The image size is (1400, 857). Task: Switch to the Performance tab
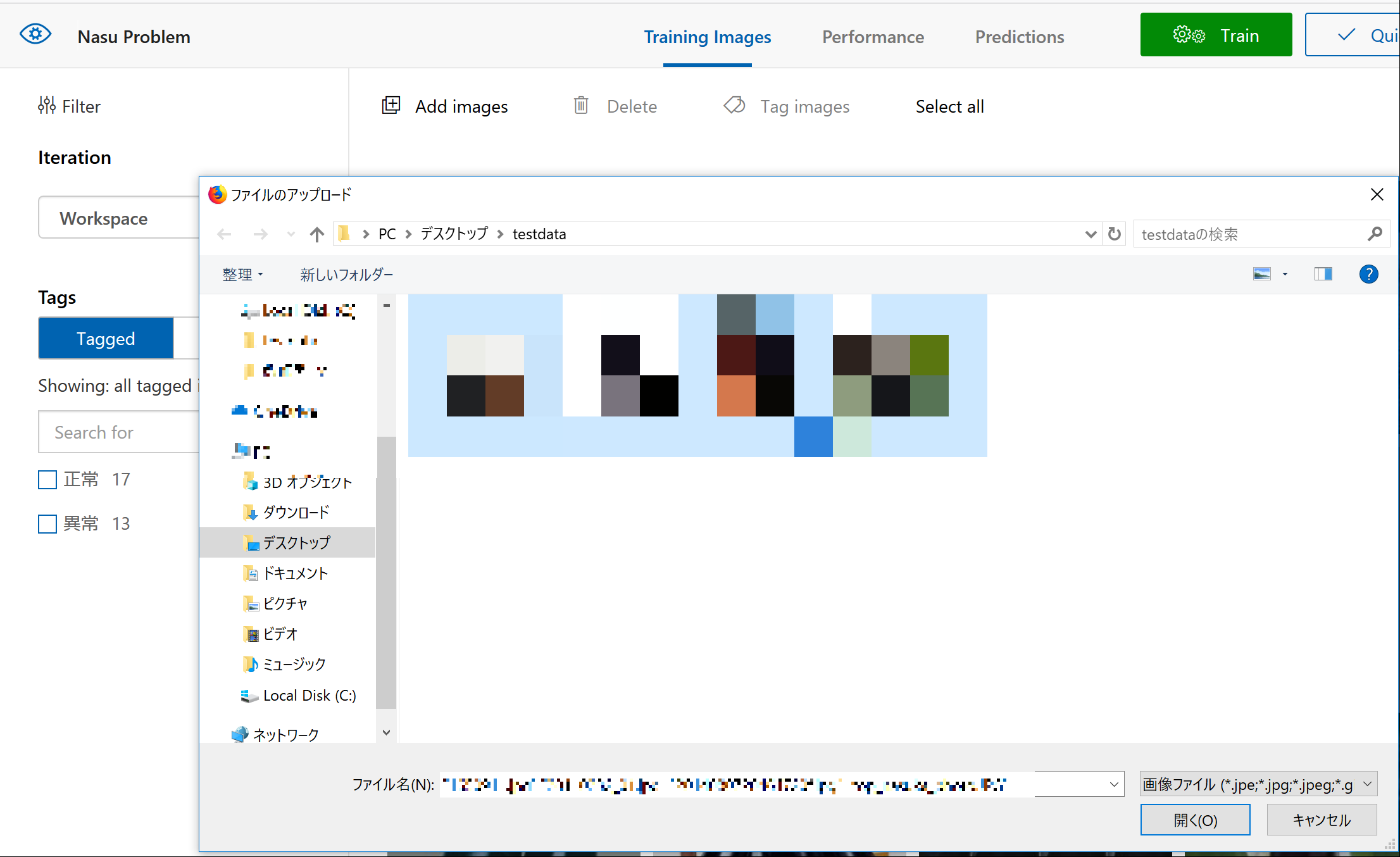[873, 37]
